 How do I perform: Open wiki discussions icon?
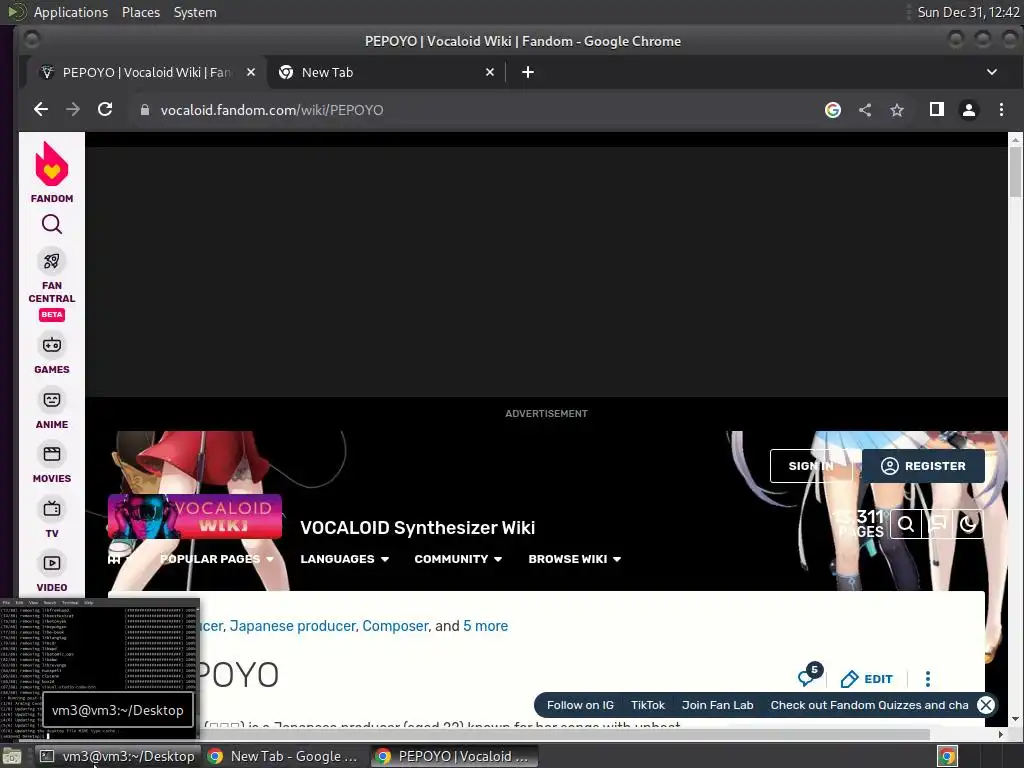pyautogui.click(x=937, y=524)
